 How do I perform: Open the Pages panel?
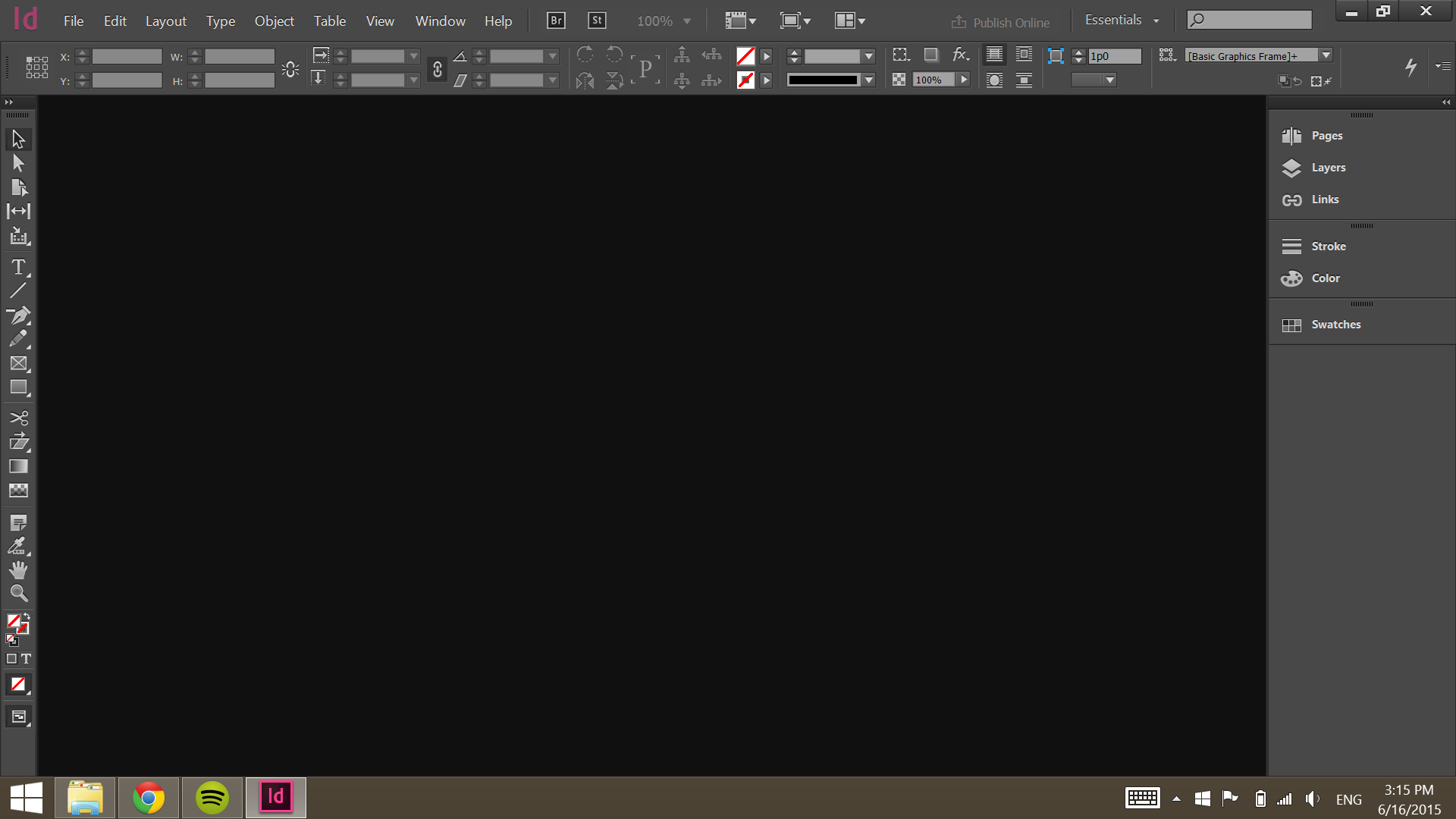1327,134
